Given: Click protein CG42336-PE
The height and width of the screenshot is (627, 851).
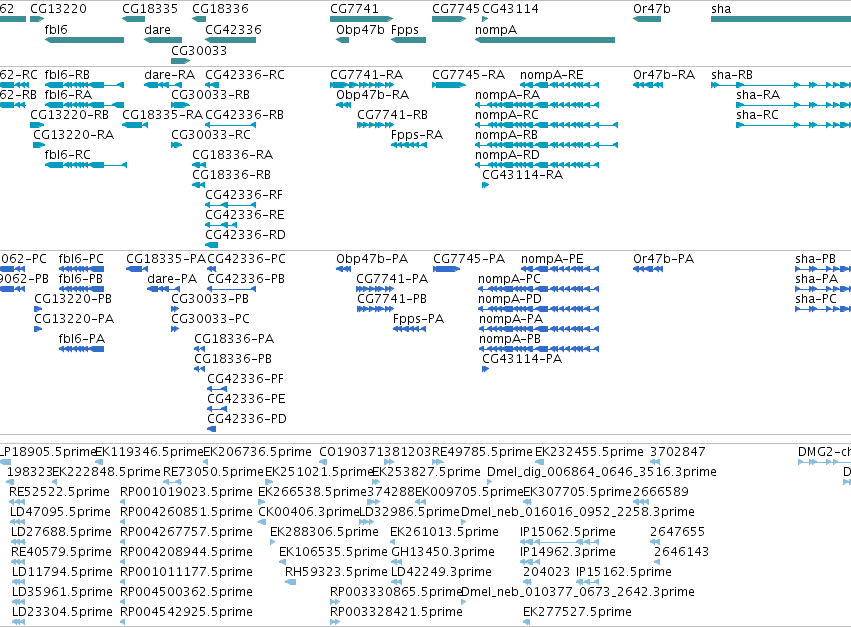Looking at the screenshot, I should pyautogui.click(x=246, y=398).
